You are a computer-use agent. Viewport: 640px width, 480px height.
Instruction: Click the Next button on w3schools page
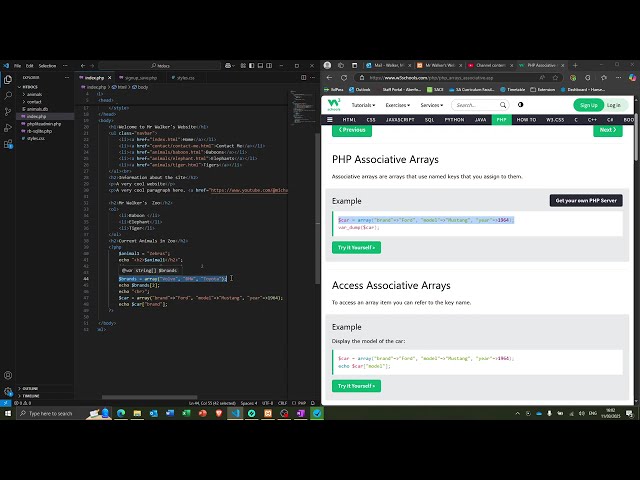click(x=608, y=130)
